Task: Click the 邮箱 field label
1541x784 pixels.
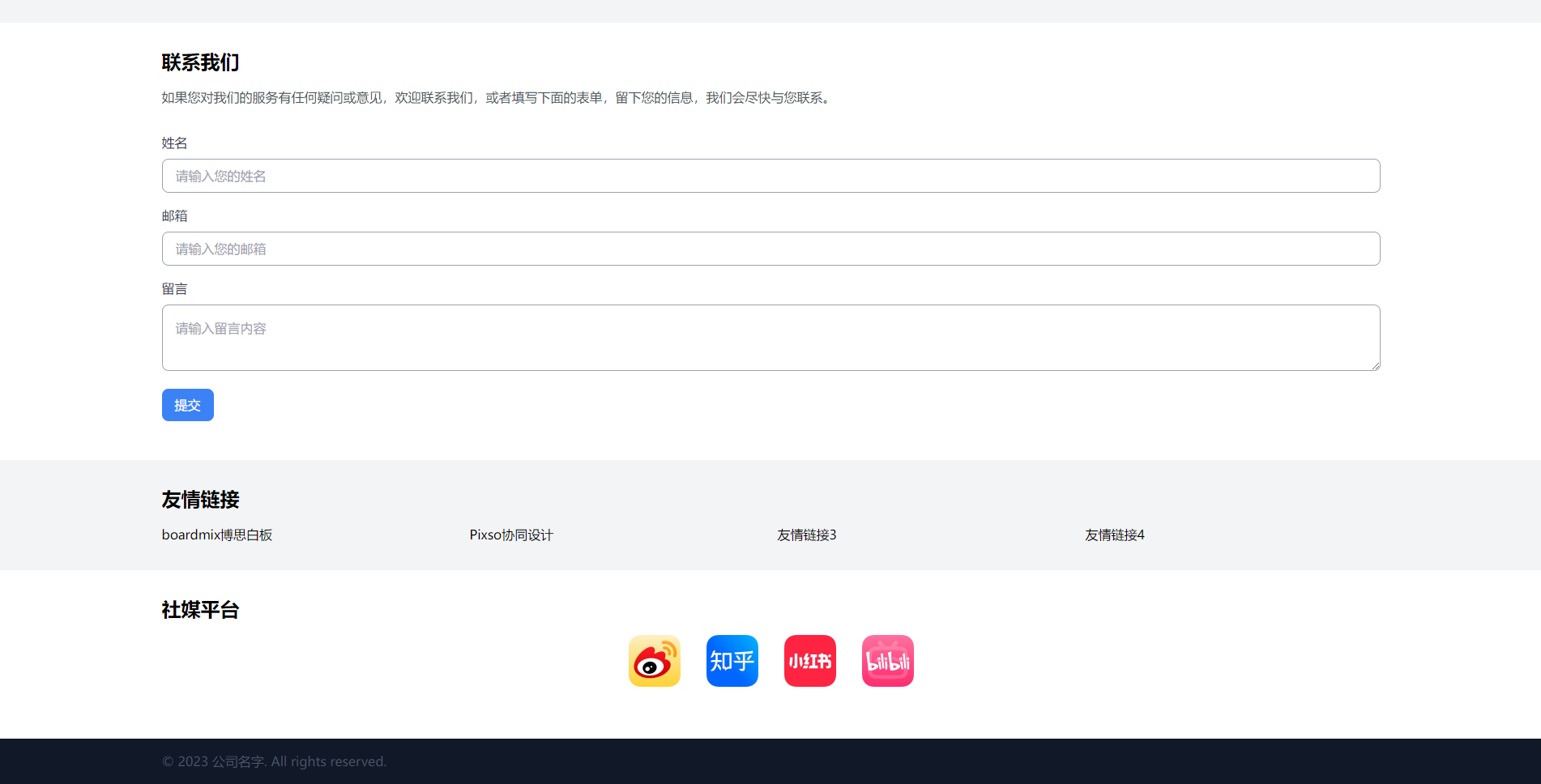Action: click(174, 216)
